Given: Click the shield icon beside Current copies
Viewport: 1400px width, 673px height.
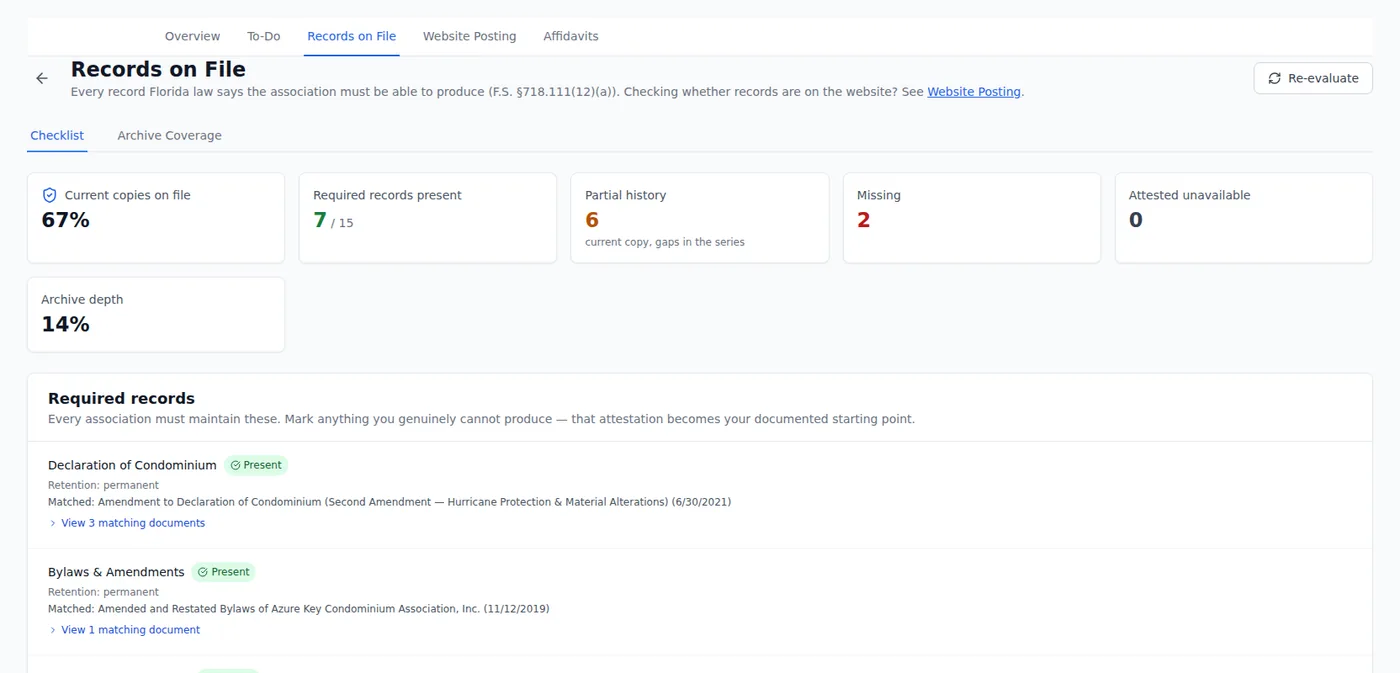Looking at the screenshot, I should [49, 195].
